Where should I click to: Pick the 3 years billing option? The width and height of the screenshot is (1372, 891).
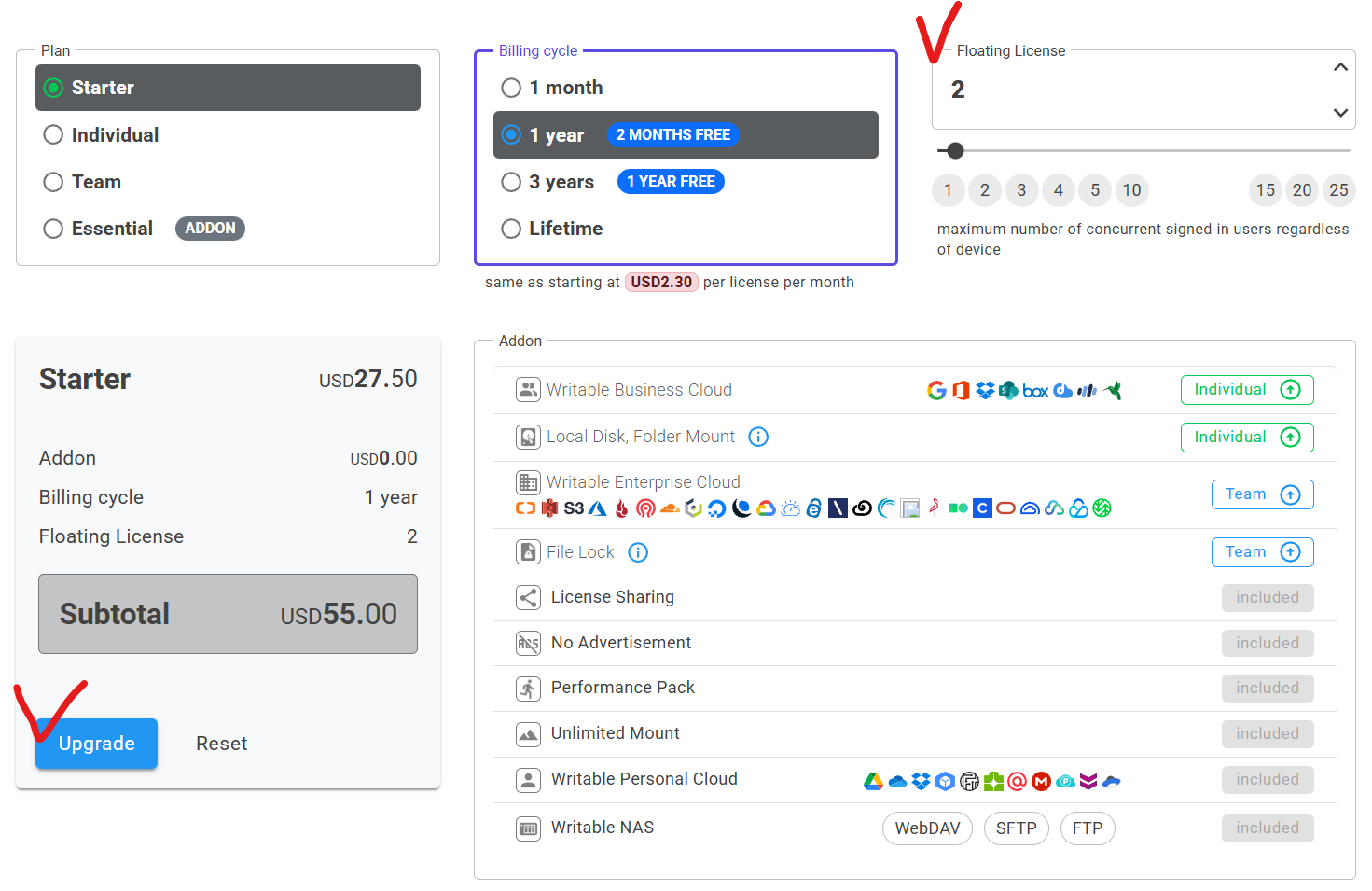pos(511,182)
